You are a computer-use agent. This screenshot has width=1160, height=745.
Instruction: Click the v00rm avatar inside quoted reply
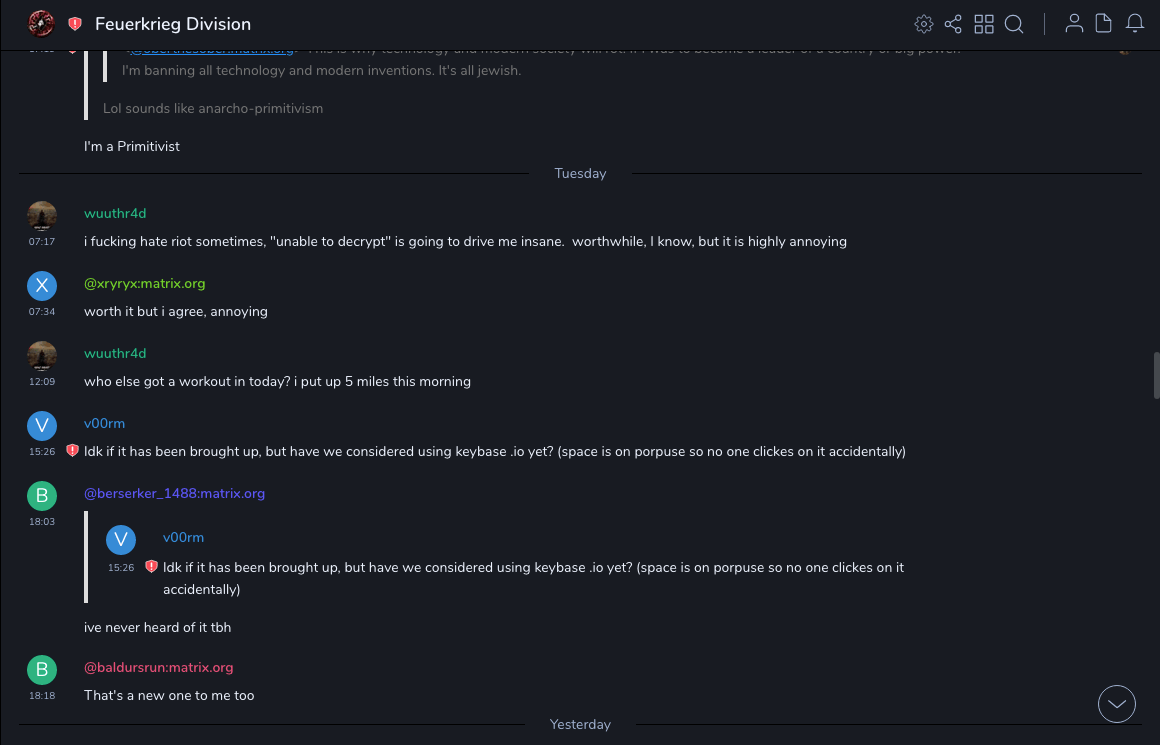[x=121, y=540]
